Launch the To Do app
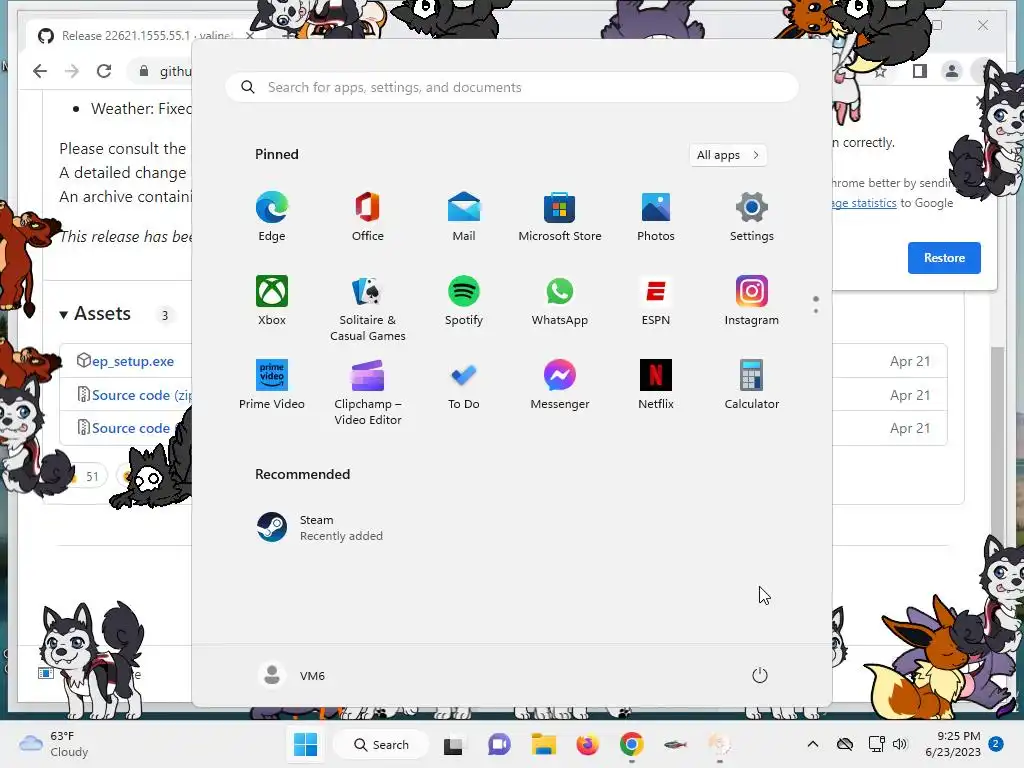Screen dimensions: 1024x768 click(464, 385)
